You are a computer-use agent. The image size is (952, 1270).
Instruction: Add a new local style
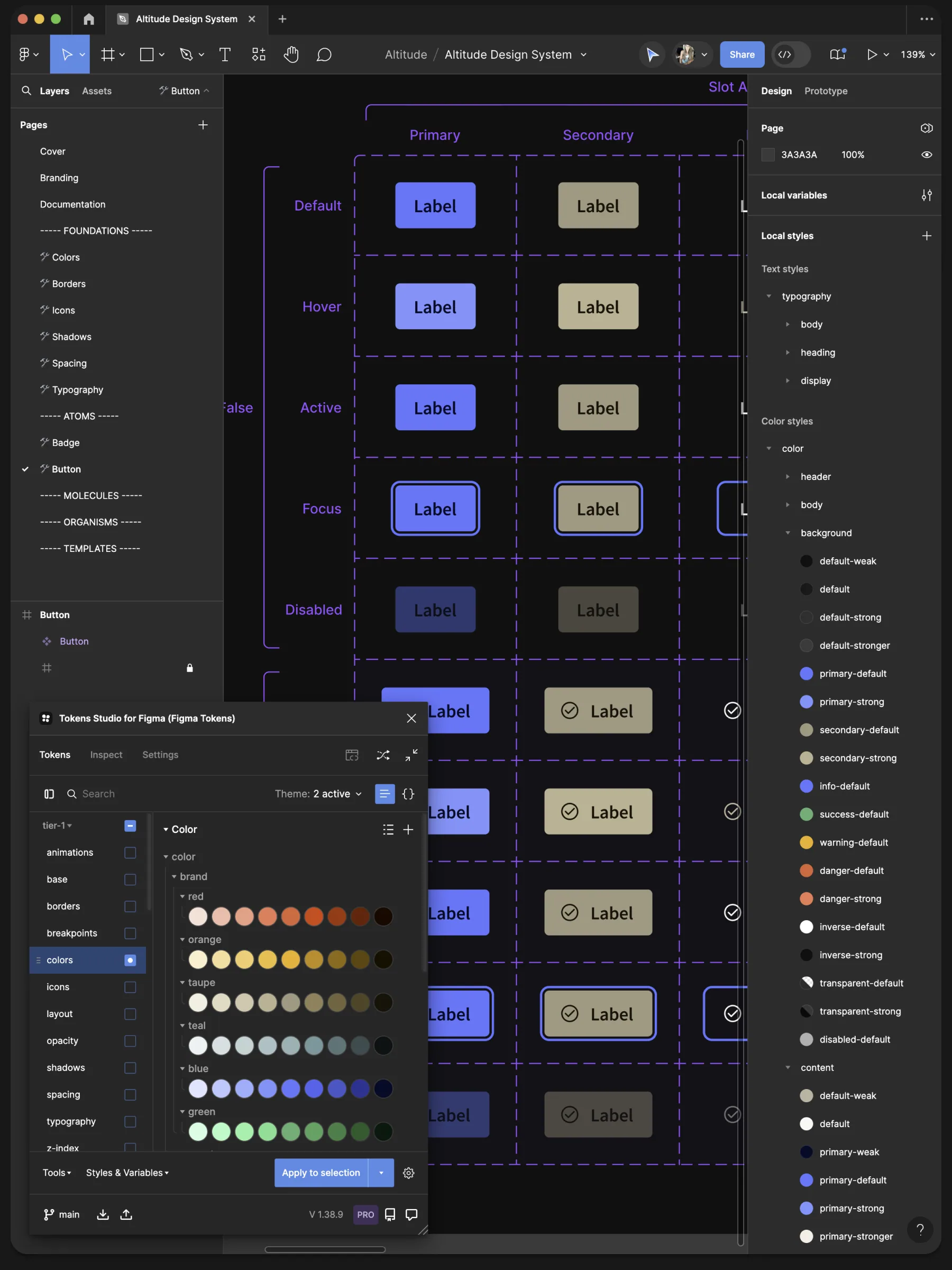926,236
